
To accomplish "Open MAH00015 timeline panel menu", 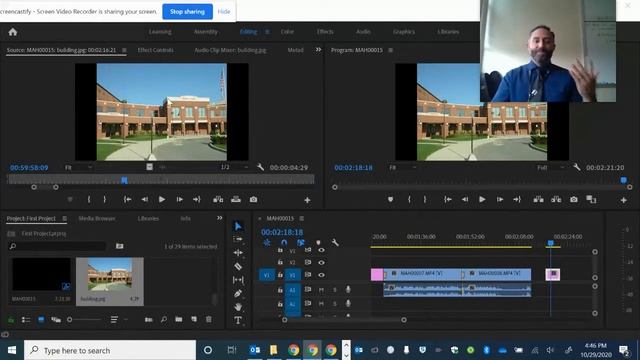I will [302, 218].
